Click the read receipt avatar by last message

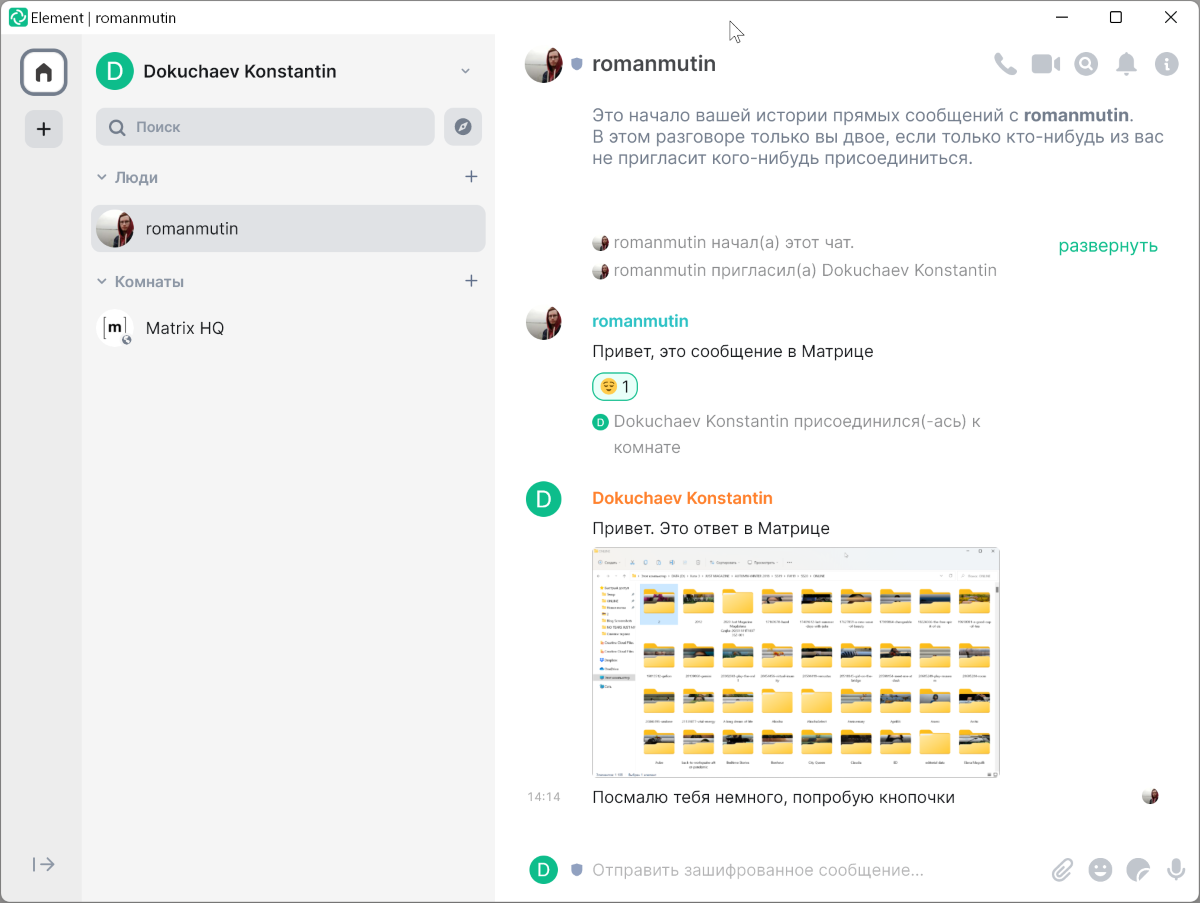coord(1150,796)
